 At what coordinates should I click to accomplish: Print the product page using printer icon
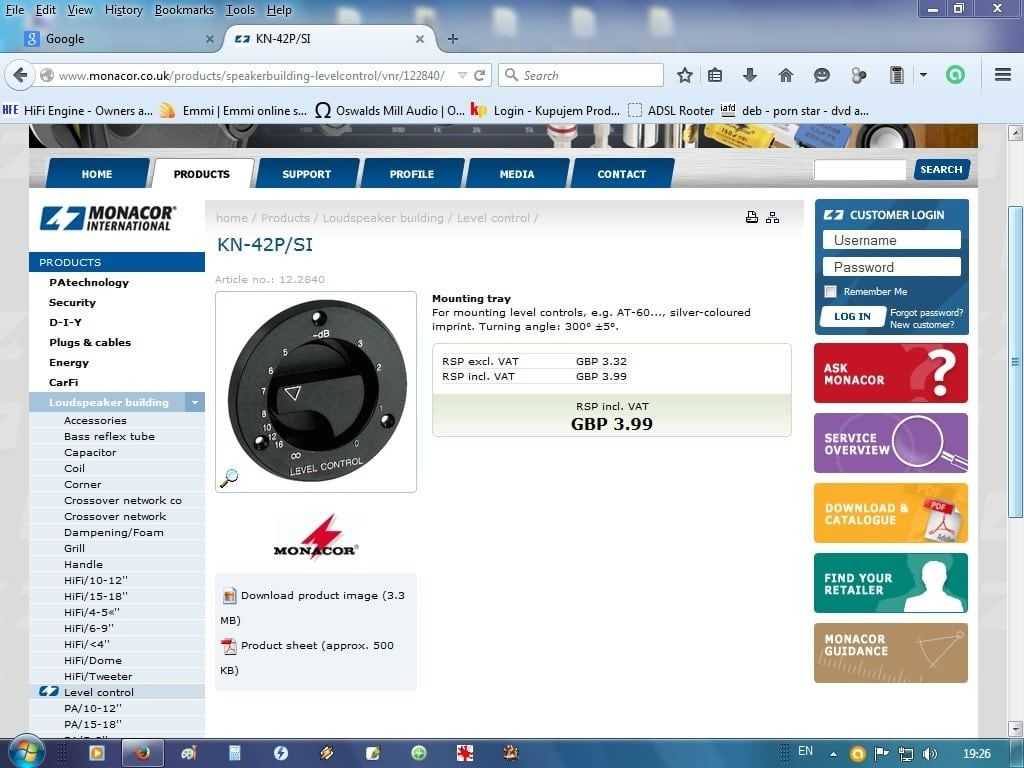point(752,217)
